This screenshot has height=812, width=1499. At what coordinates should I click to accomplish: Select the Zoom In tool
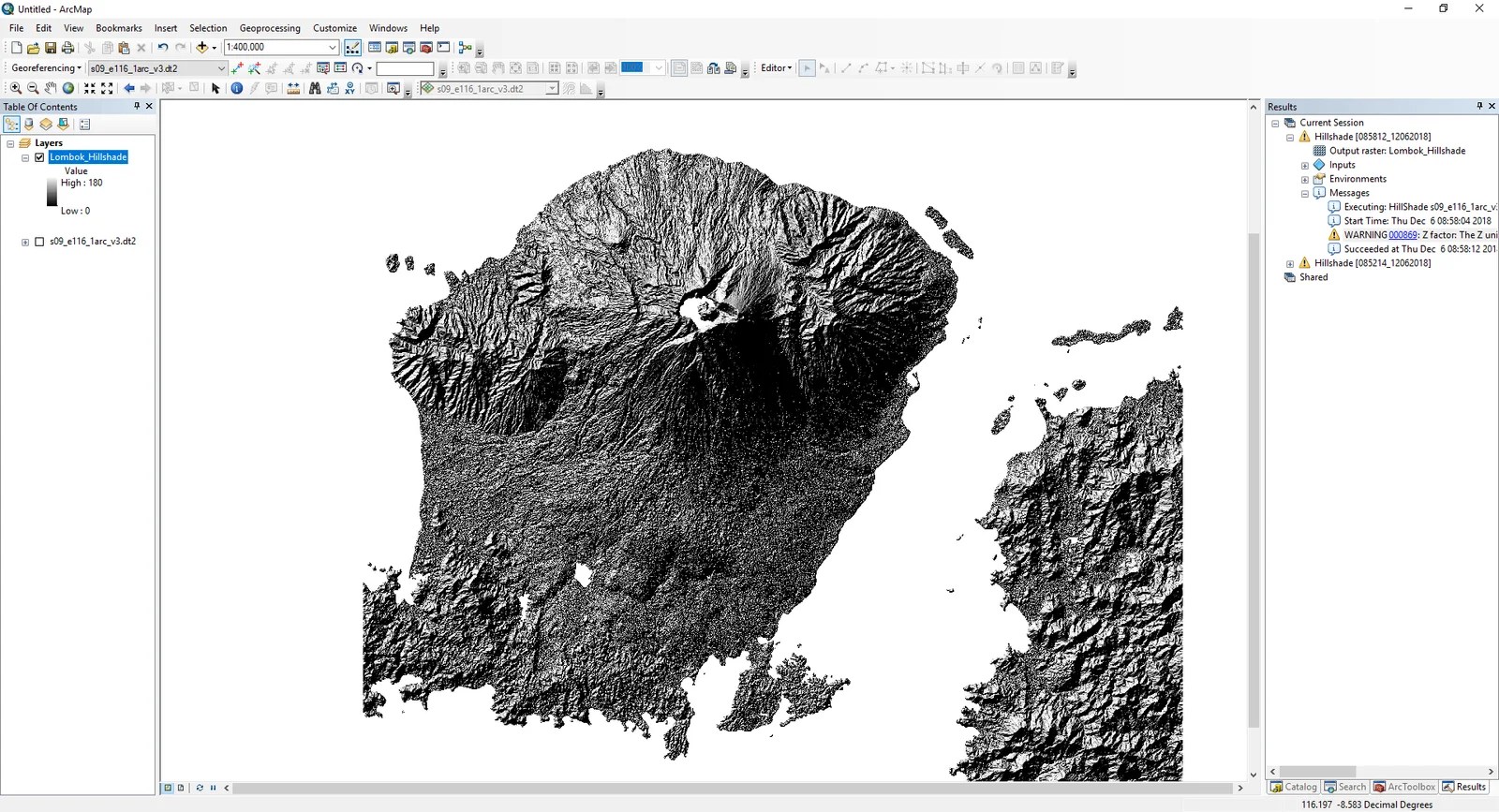click(16, 88)
